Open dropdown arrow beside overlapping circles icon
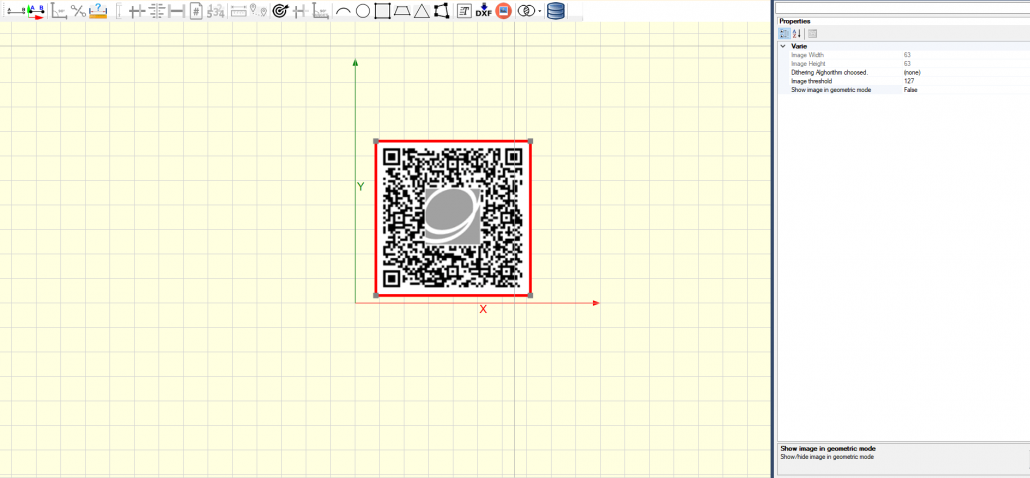The height and width of the screenshot is (478, 1030). 540,11
